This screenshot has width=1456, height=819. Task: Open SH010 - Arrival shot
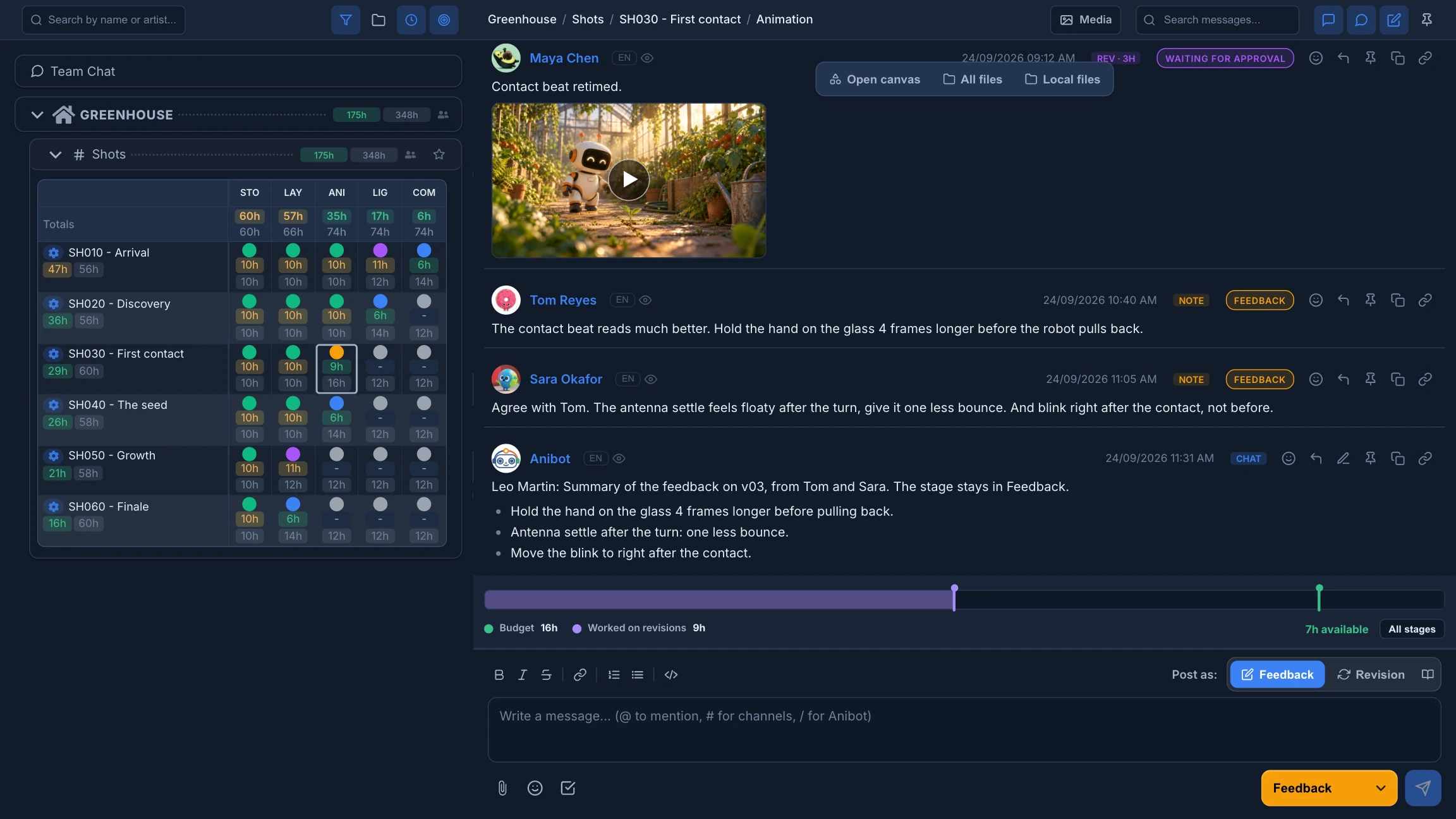pos(109,252)
